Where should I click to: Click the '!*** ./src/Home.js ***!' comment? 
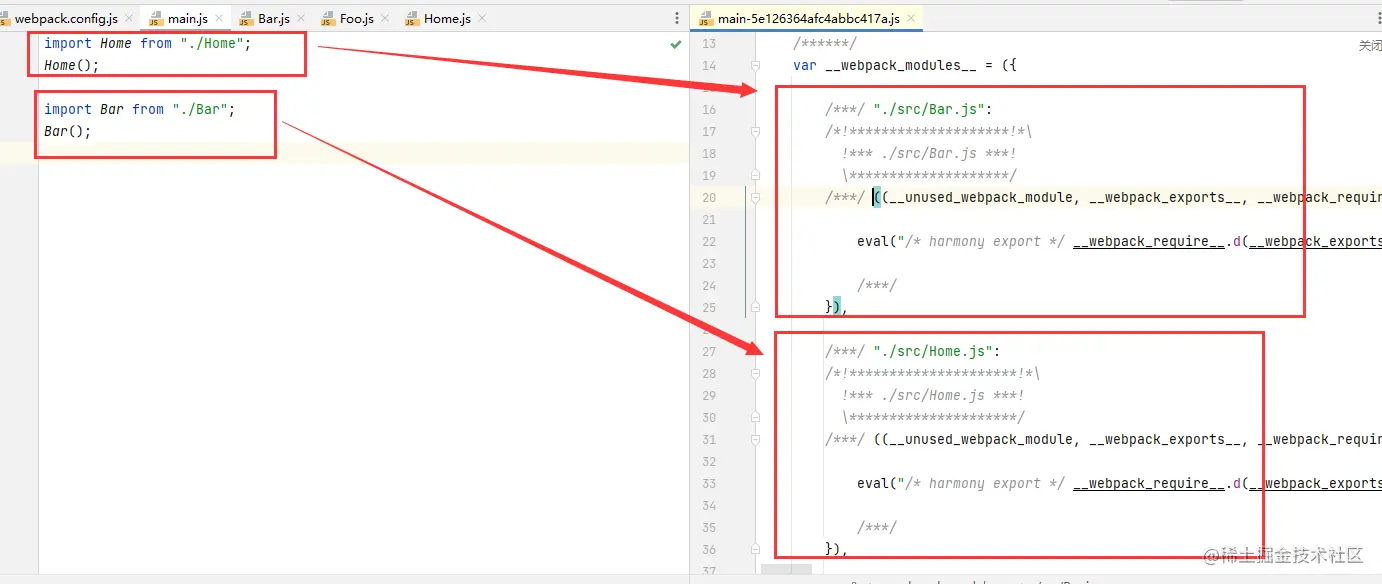933,396
